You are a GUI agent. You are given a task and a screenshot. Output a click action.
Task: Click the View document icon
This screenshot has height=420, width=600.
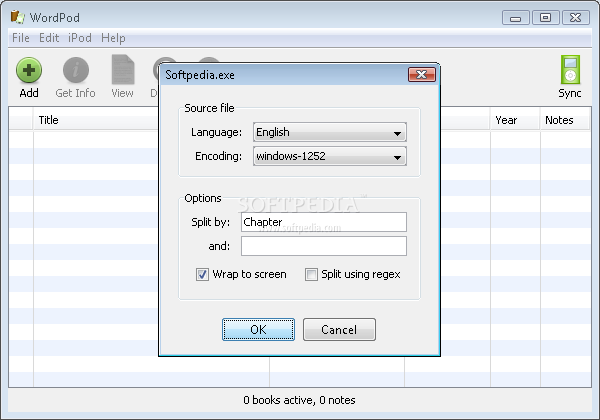pyautogui.click(x=122, y=72)
